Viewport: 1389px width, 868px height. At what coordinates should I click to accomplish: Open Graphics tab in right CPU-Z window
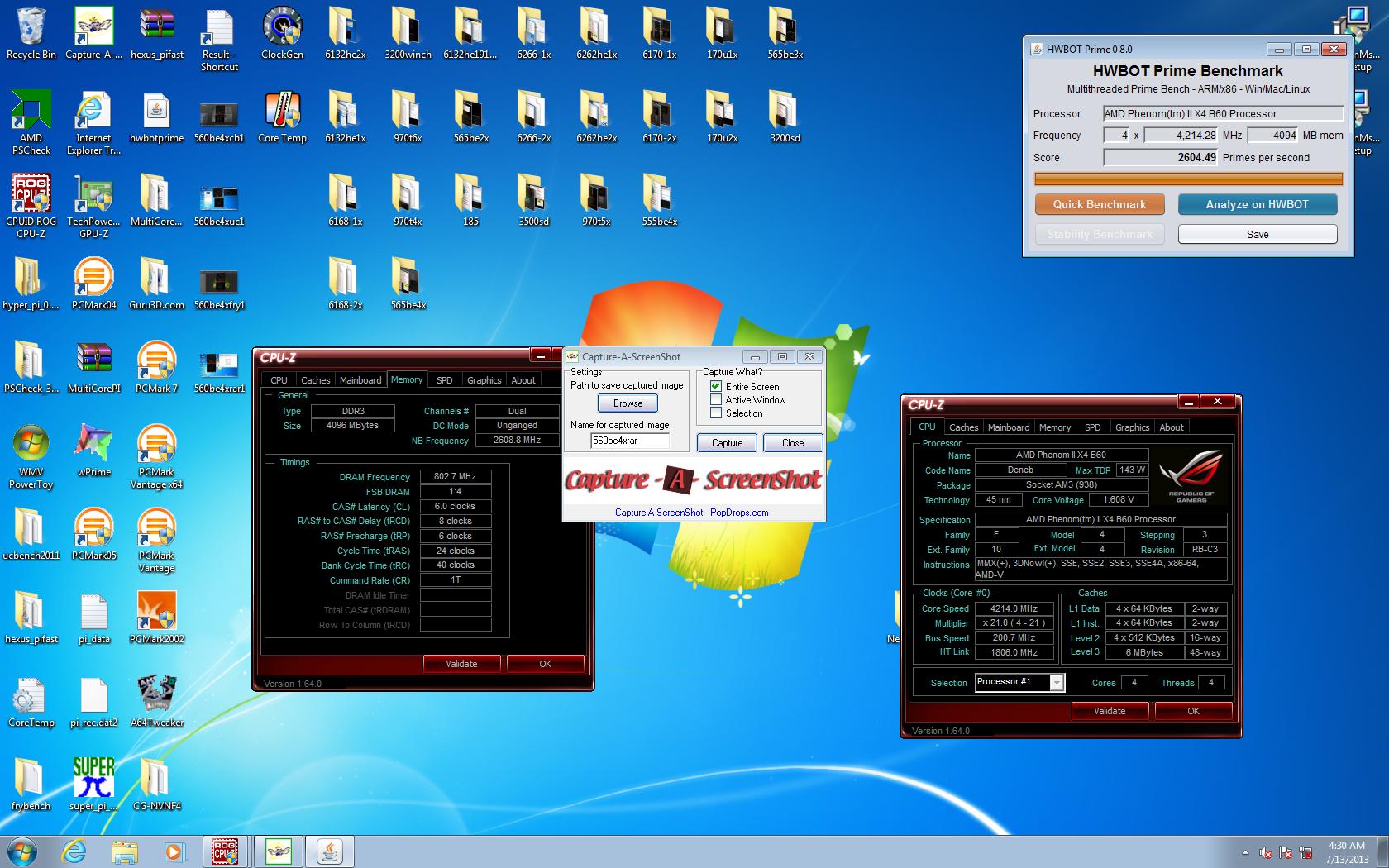tap(1132, 427)
